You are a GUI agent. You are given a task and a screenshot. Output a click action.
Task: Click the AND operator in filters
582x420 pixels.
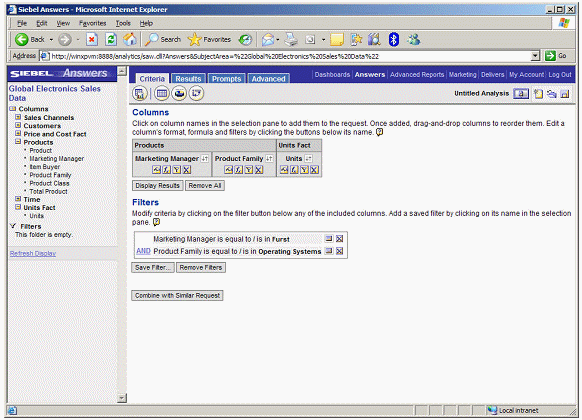(143, 251)
